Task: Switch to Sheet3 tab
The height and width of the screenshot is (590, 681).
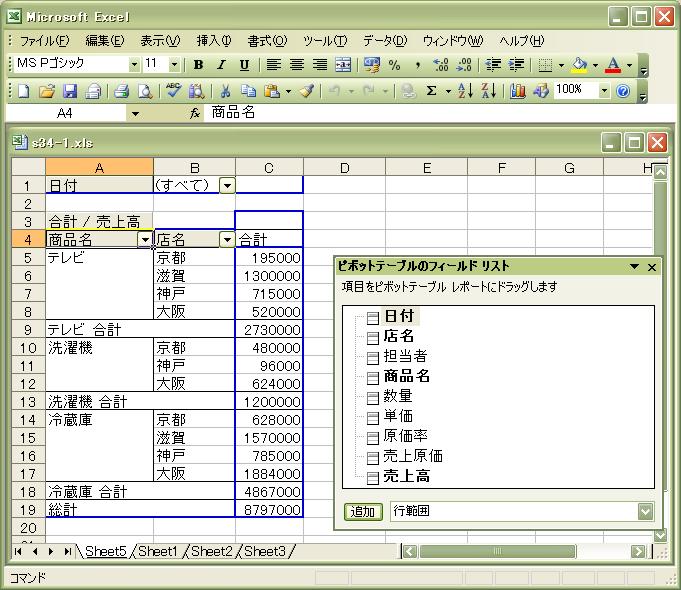Action: pyautogui.click(x=265, y=551)
